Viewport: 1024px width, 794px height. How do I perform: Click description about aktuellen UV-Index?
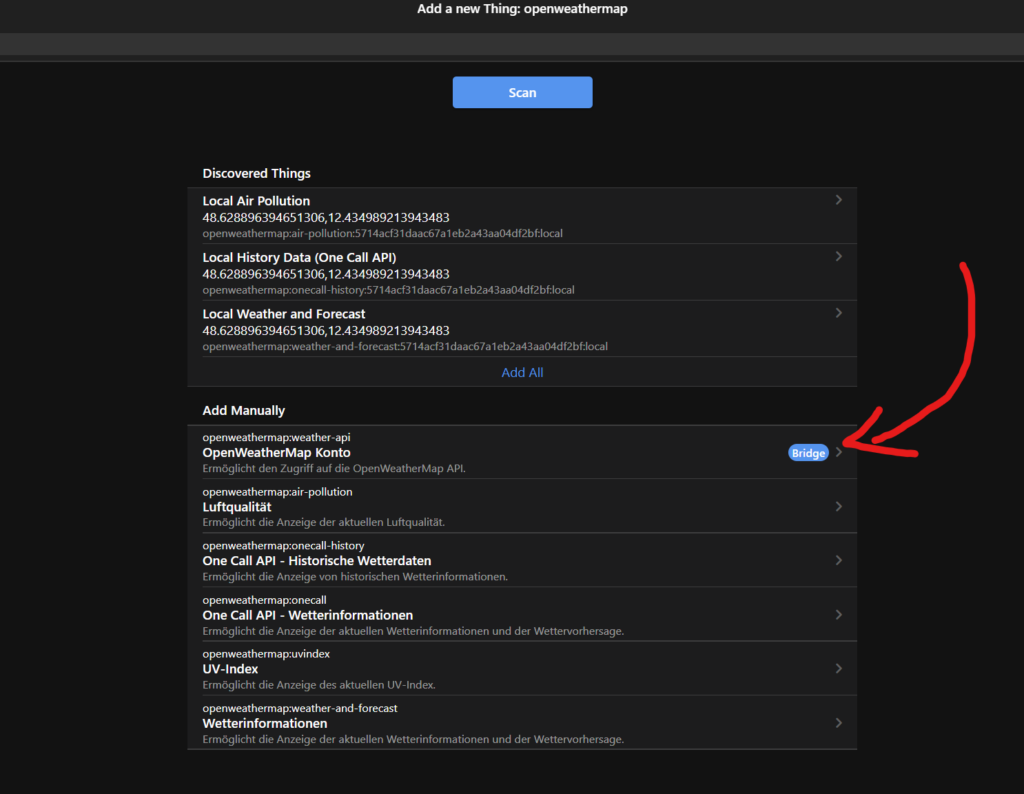coord(319,685)
